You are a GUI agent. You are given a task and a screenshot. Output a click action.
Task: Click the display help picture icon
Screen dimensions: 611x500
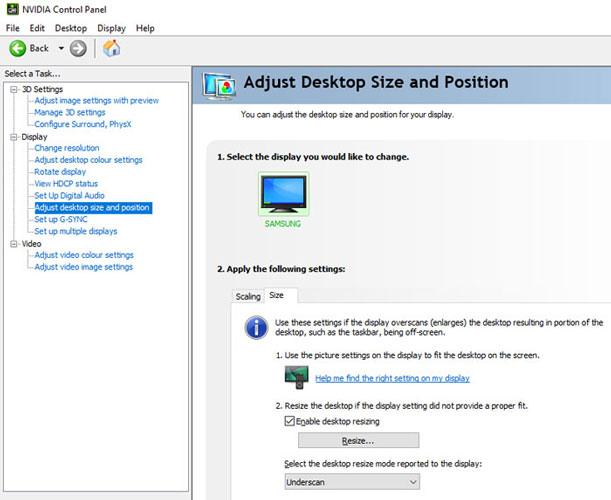click(295, 377)
